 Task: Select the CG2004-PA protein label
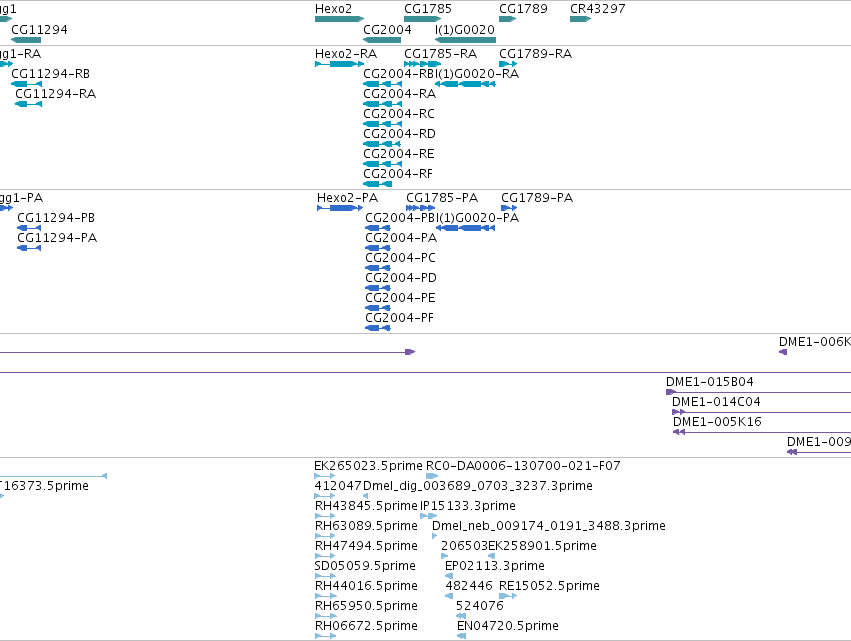coord(401,238)
